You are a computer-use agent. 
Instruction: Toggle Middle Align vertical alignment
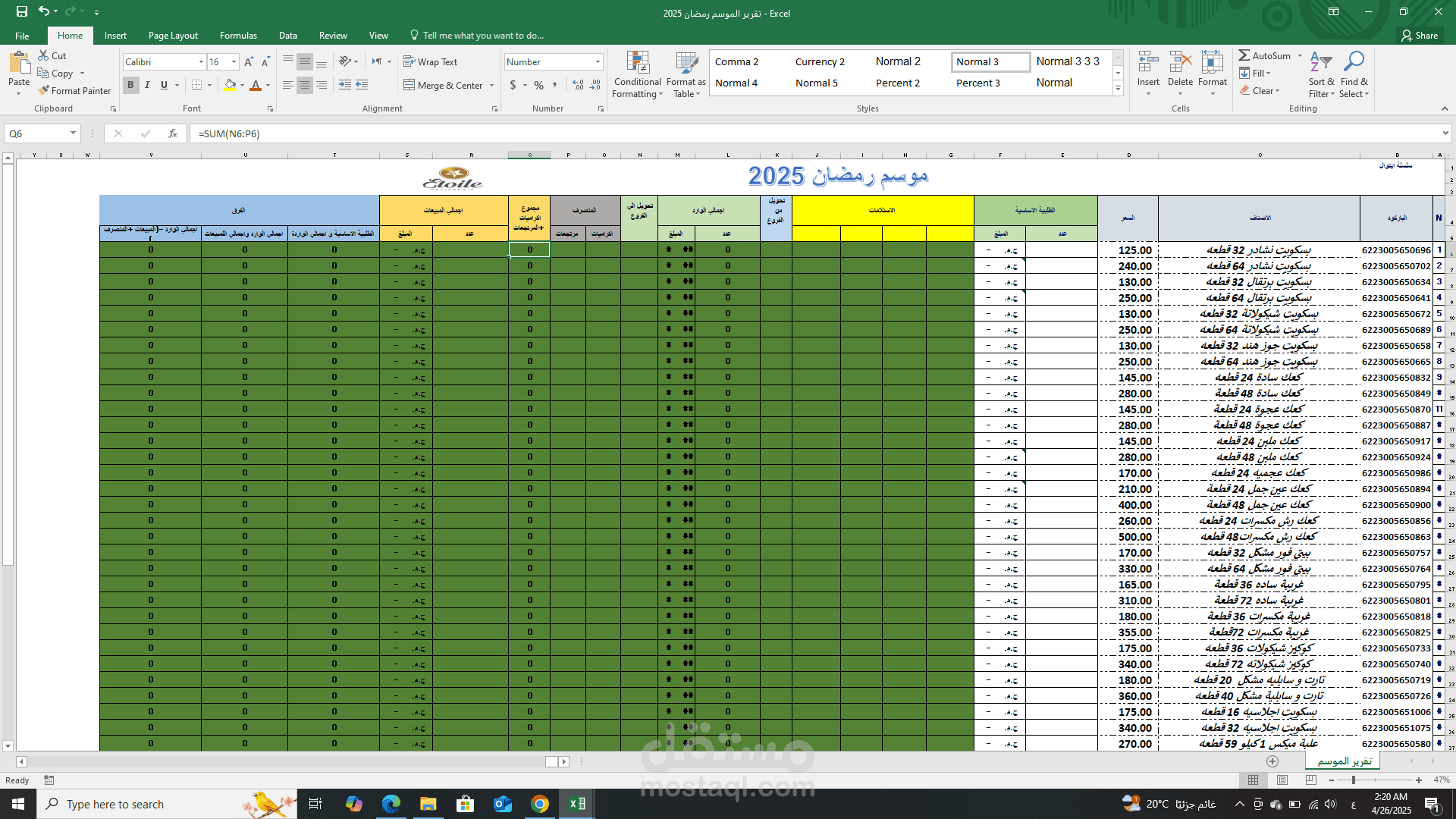[x=305, y=61]
